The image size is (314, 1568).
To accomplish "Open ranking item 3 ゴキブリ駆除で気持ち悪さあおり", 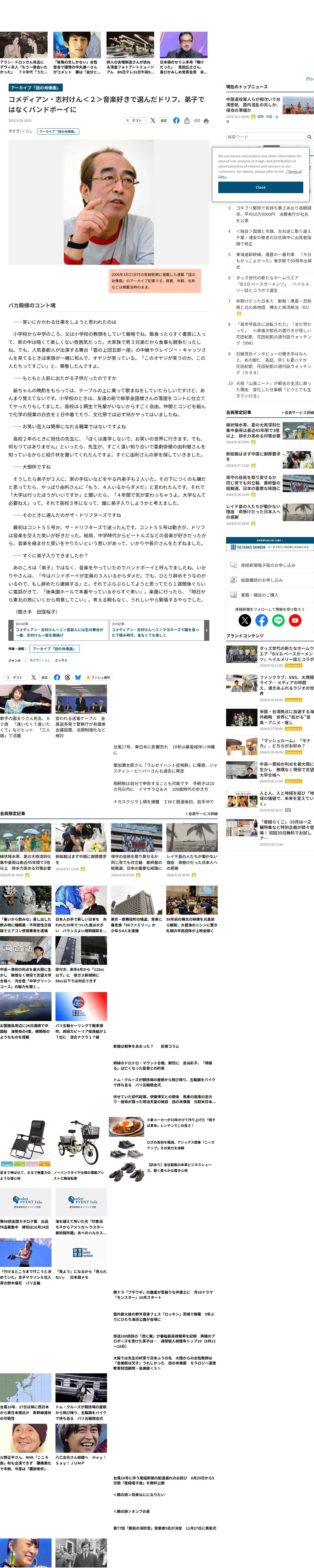I will [273, 214].
